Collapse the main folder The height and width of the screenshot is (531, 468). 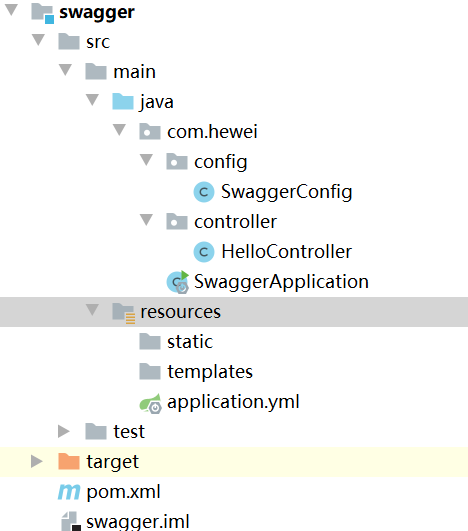(65, 69)
